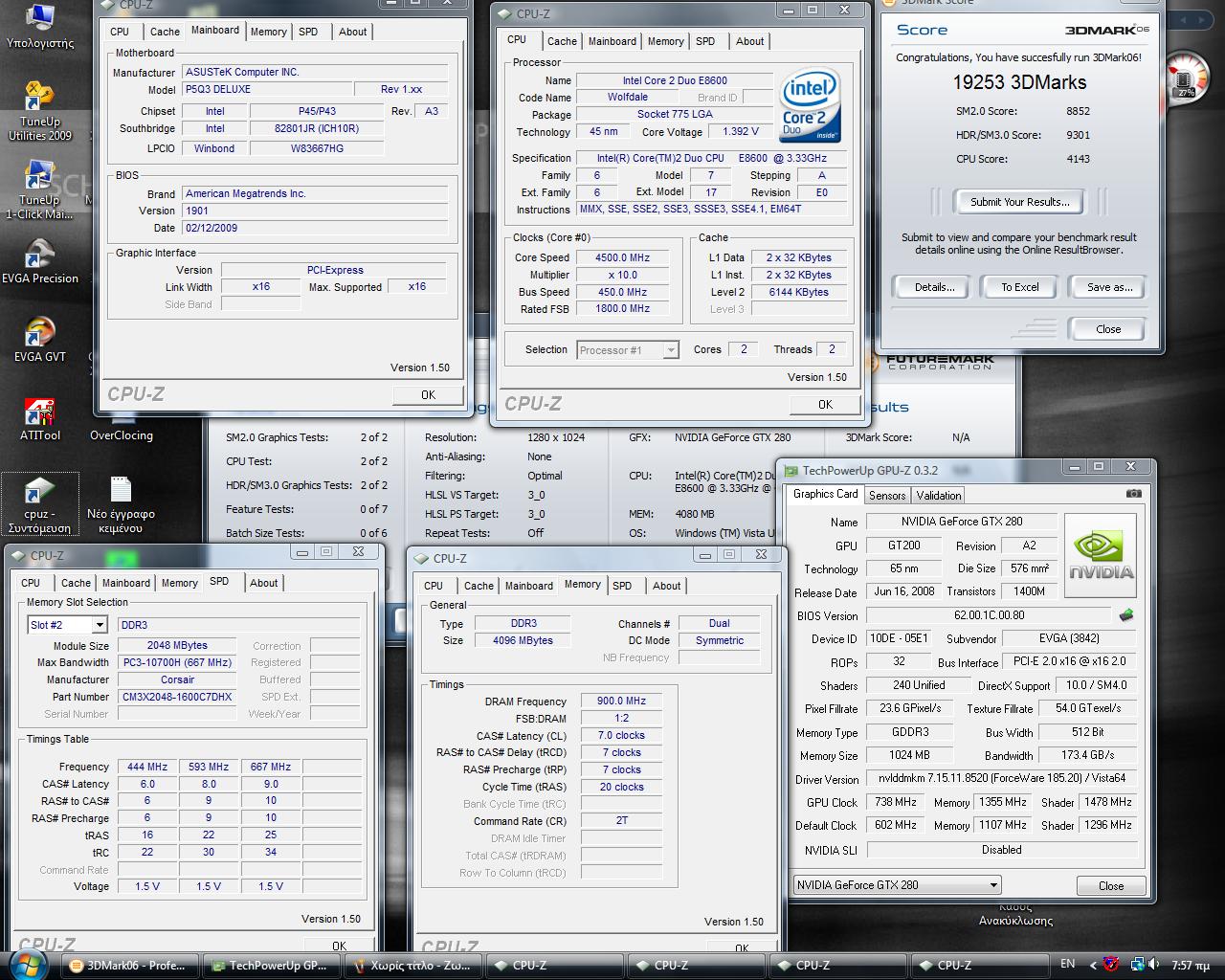Click the camera screenshot icon in GPU-Z
The width and height of the screenshot is (1225, 980).
pos(1133,494)
